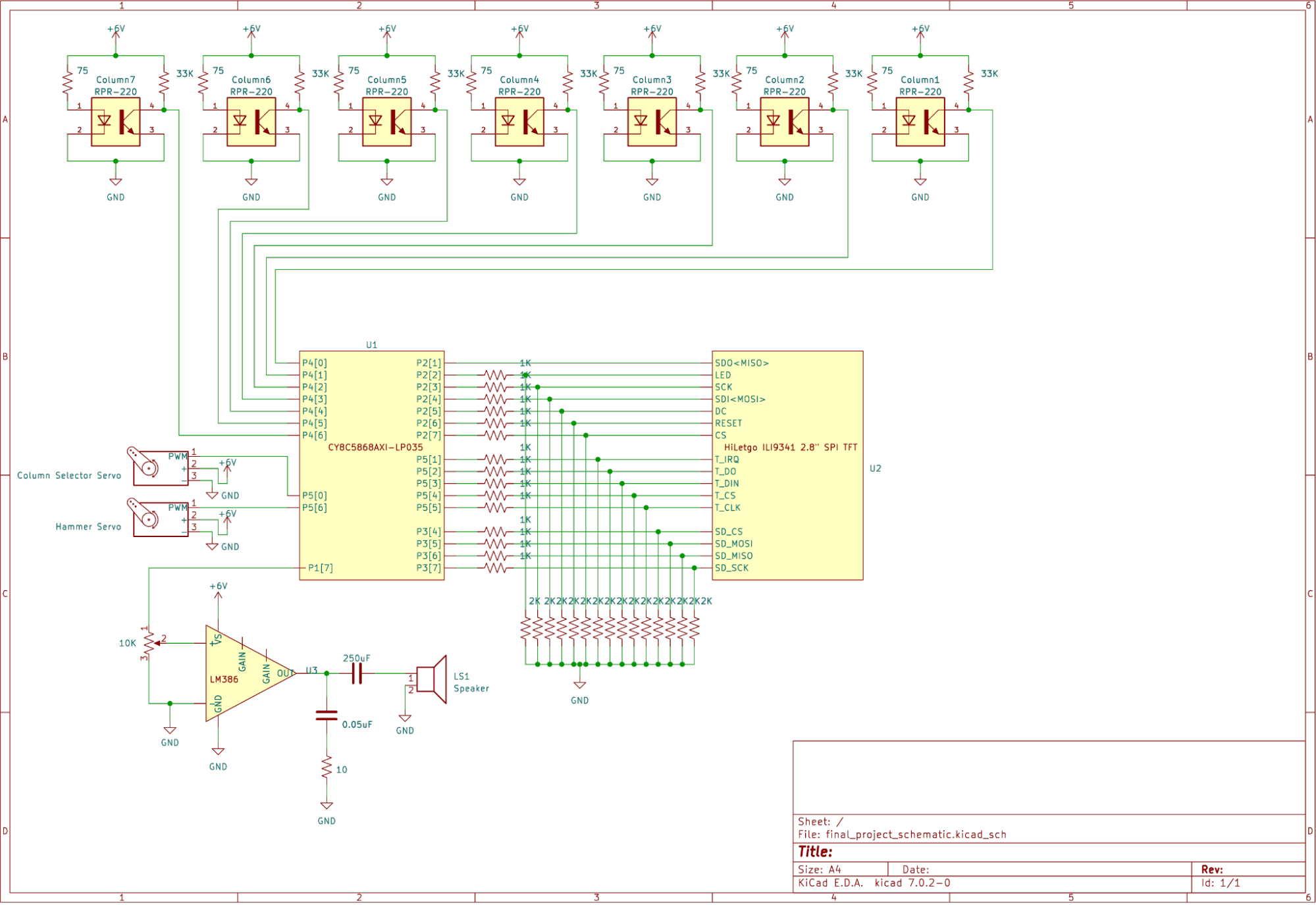1316x905 pixels.
Task: Click the HiLetgo ILI9341 2.8" SPI TFT label
Action: (x=791, y=448)
